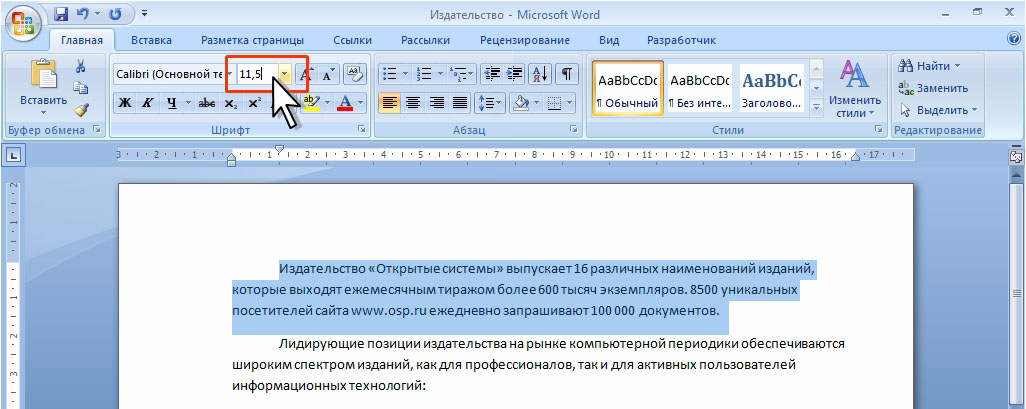1026x409 pixels.
Task: Justify the paragraph text
Action: coord(460,103)
